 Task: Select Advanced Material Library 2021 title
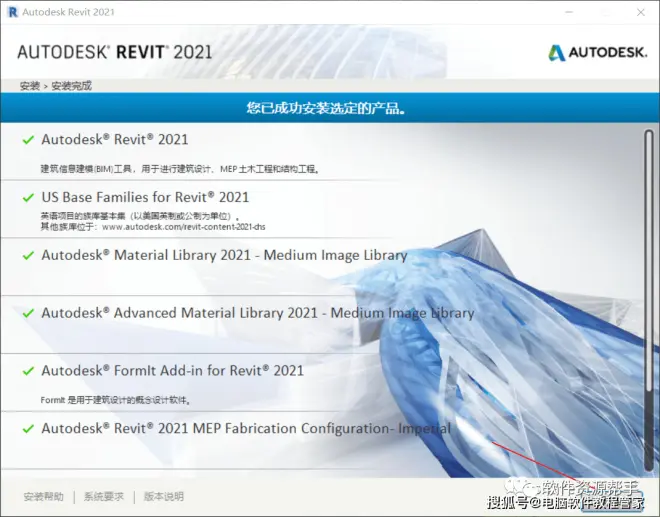click(x=258, y=313)
